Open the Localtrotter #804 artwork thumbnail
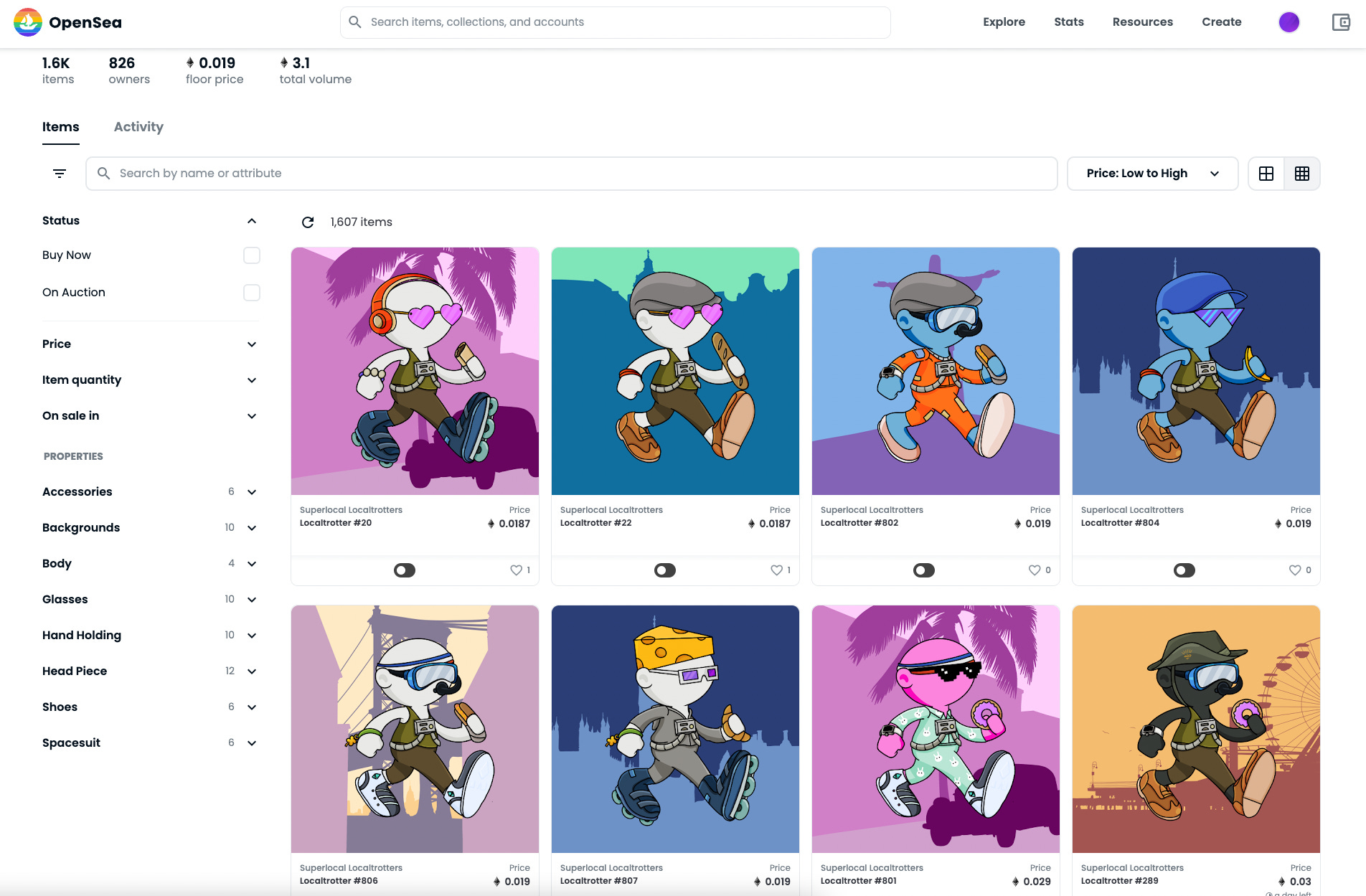Image resolution: width=1366 pixels, height=896 pixels. [1196, 371]
